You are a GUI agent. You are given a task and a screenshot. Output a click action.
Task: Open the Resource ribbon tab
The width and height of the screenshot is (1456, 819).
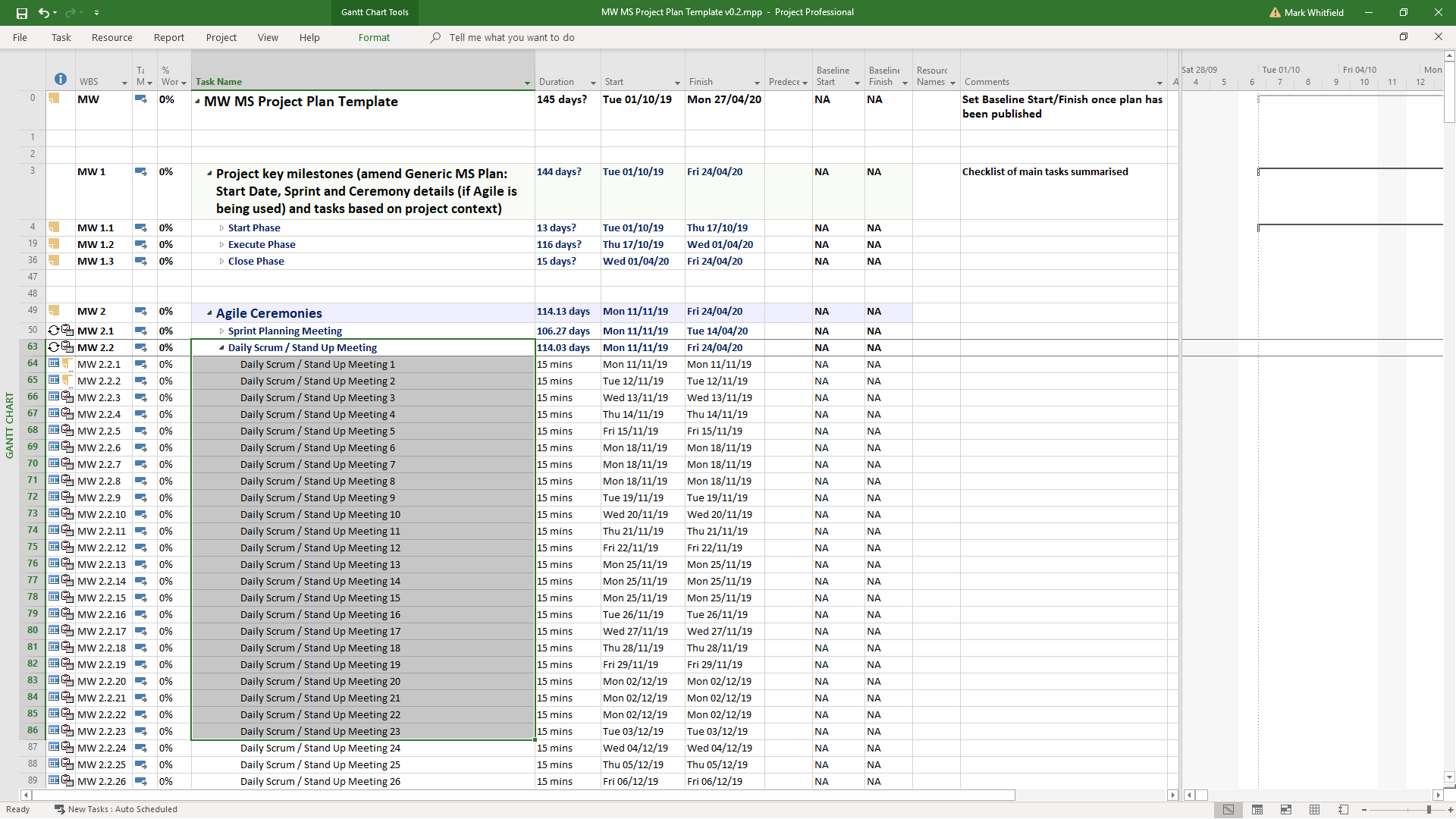point(111,37)
